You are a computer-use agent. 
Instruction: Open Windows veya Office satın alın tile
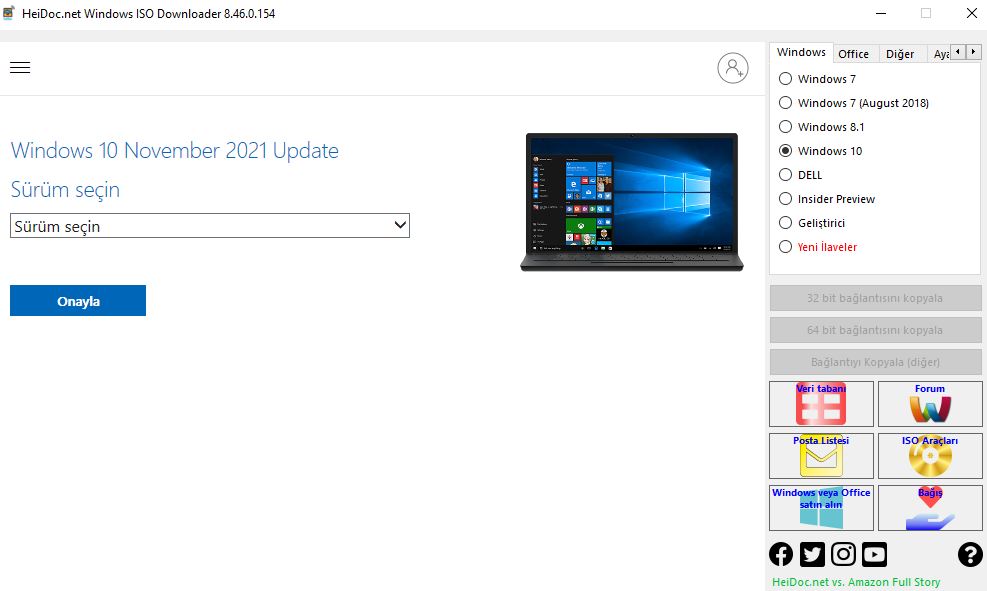[821, 507]
